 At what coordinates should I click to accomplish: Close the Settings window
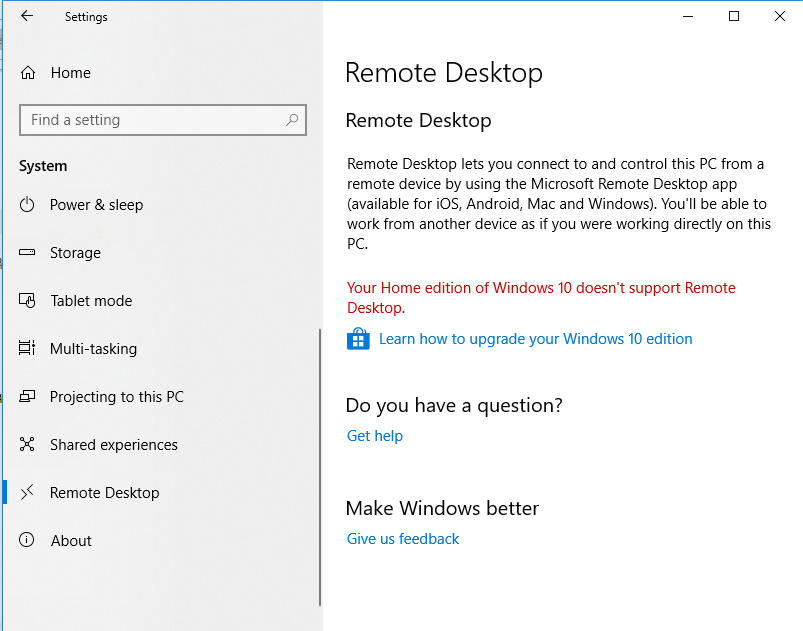click(779, 16)
